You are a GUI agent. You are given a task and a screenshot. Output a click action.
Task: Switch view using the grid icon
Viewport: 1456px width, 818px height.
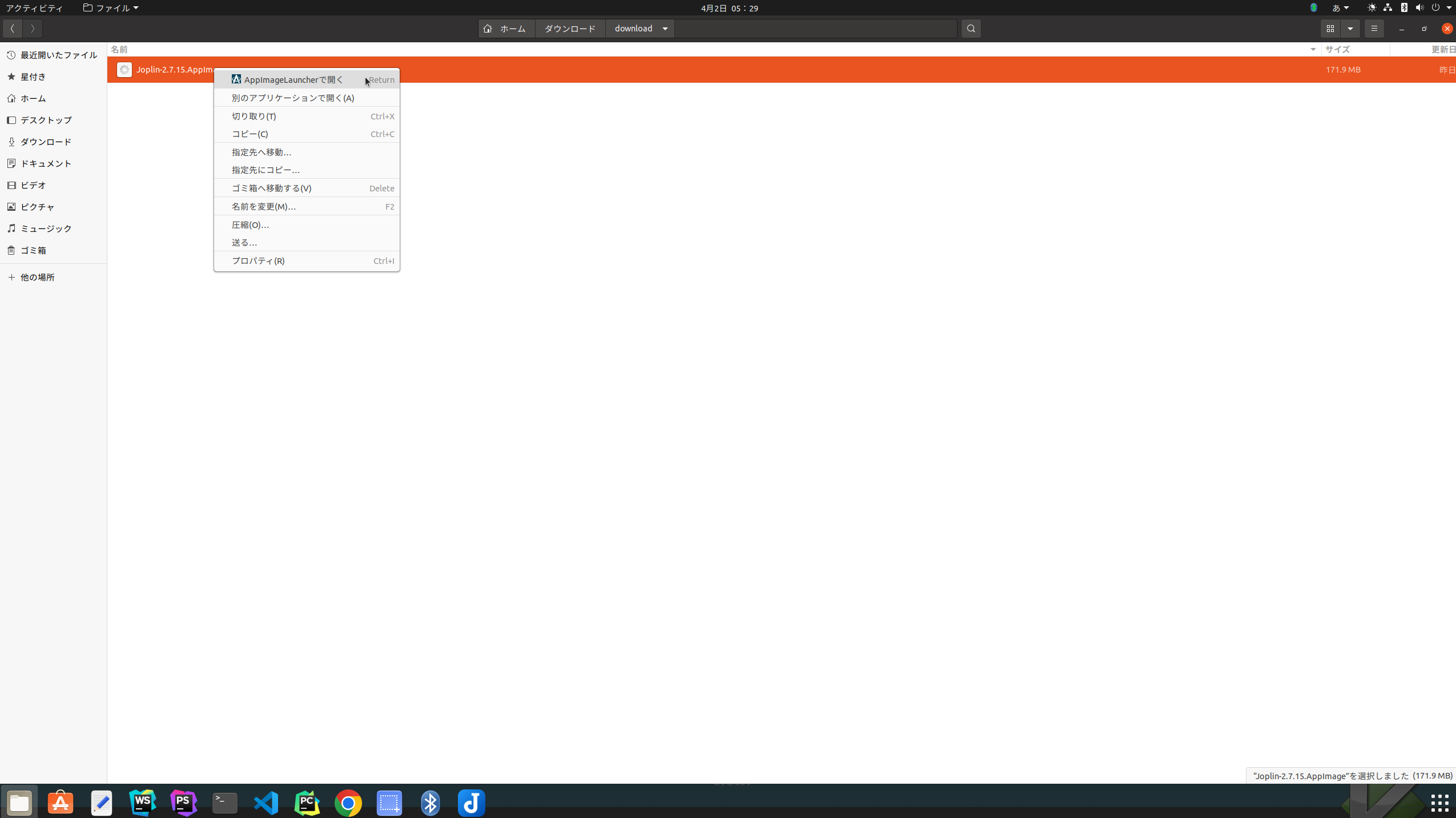pos(1330,29)
